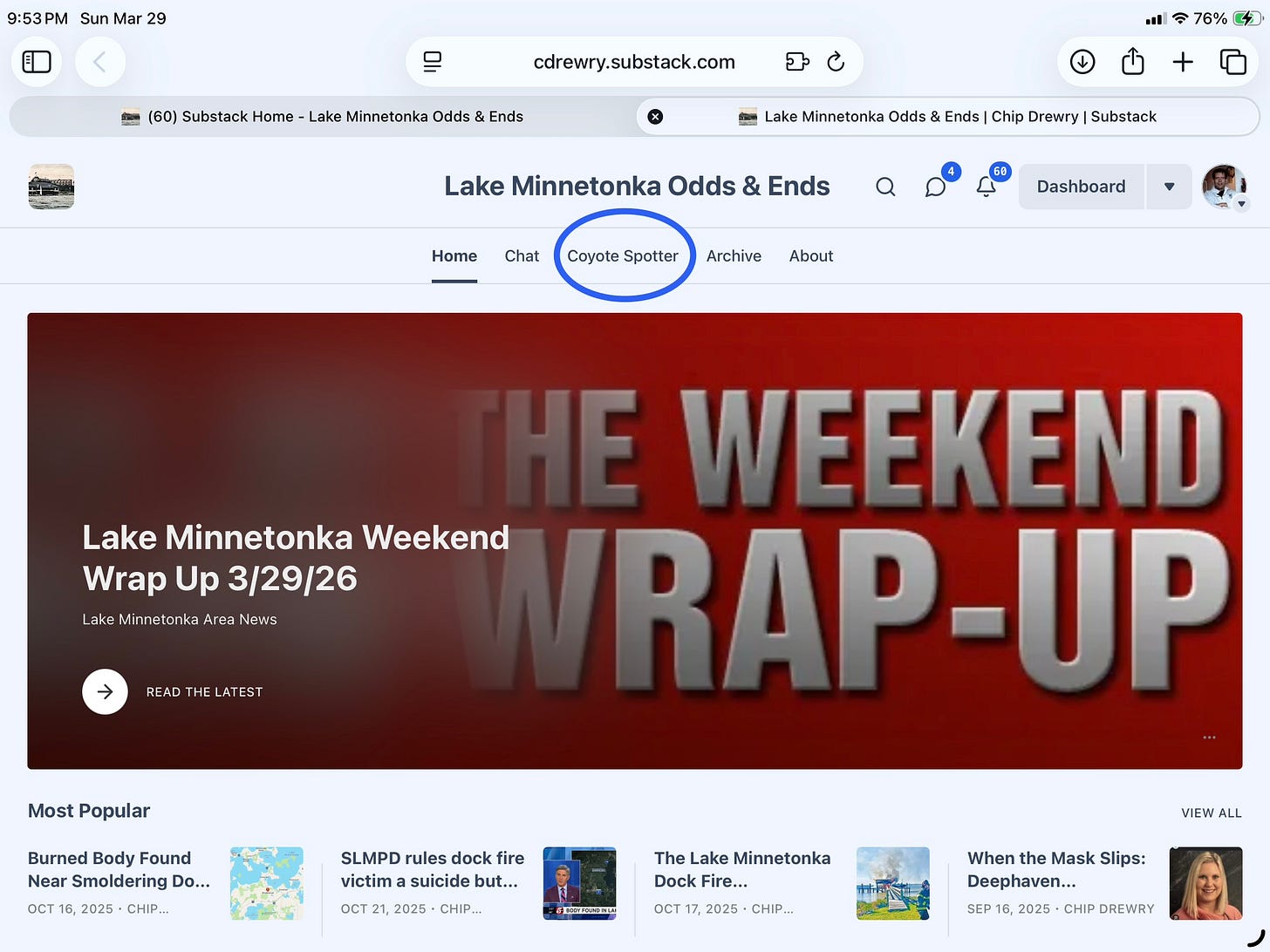
Task: Open the hero post ellipsis menu
Action: (1209, 738)
